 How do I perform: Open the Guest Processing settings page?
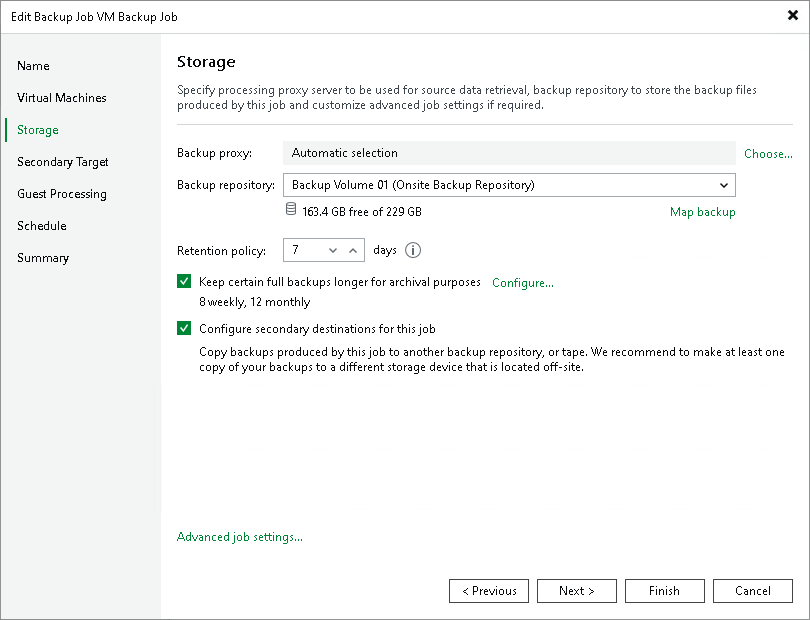(63, 193)
